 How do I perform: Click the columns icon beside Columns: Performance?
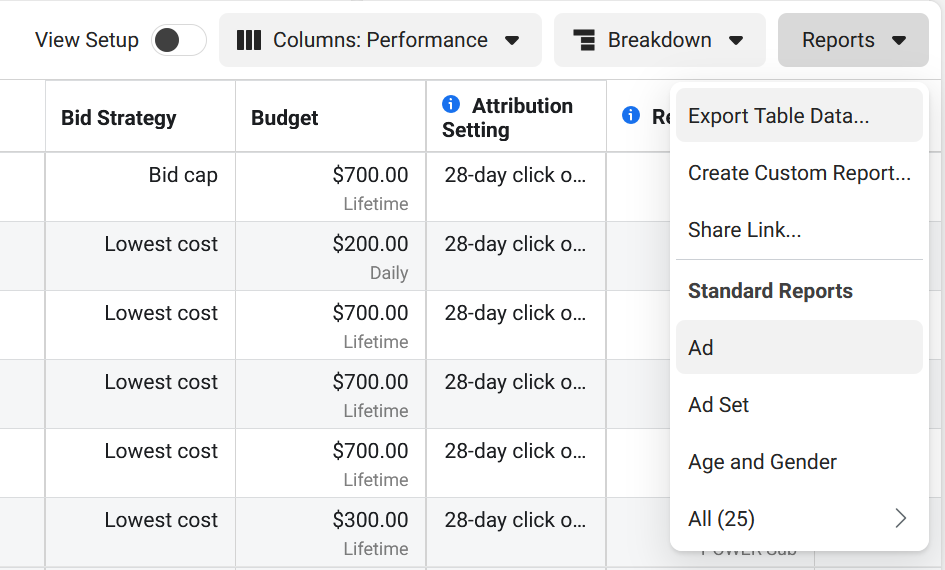point(249,41)
